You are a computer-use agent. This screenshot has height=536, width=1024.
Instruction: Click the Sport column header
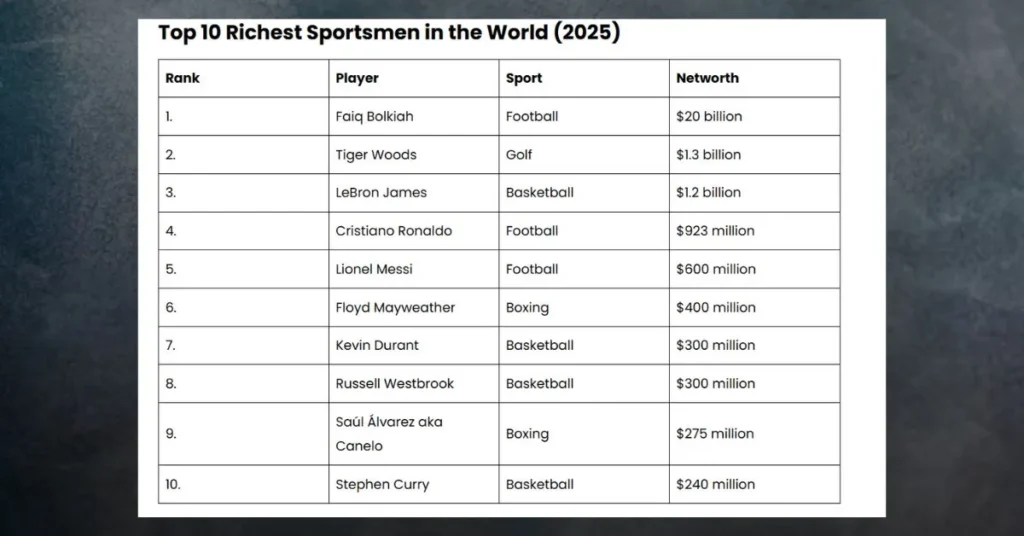point(524,78)
